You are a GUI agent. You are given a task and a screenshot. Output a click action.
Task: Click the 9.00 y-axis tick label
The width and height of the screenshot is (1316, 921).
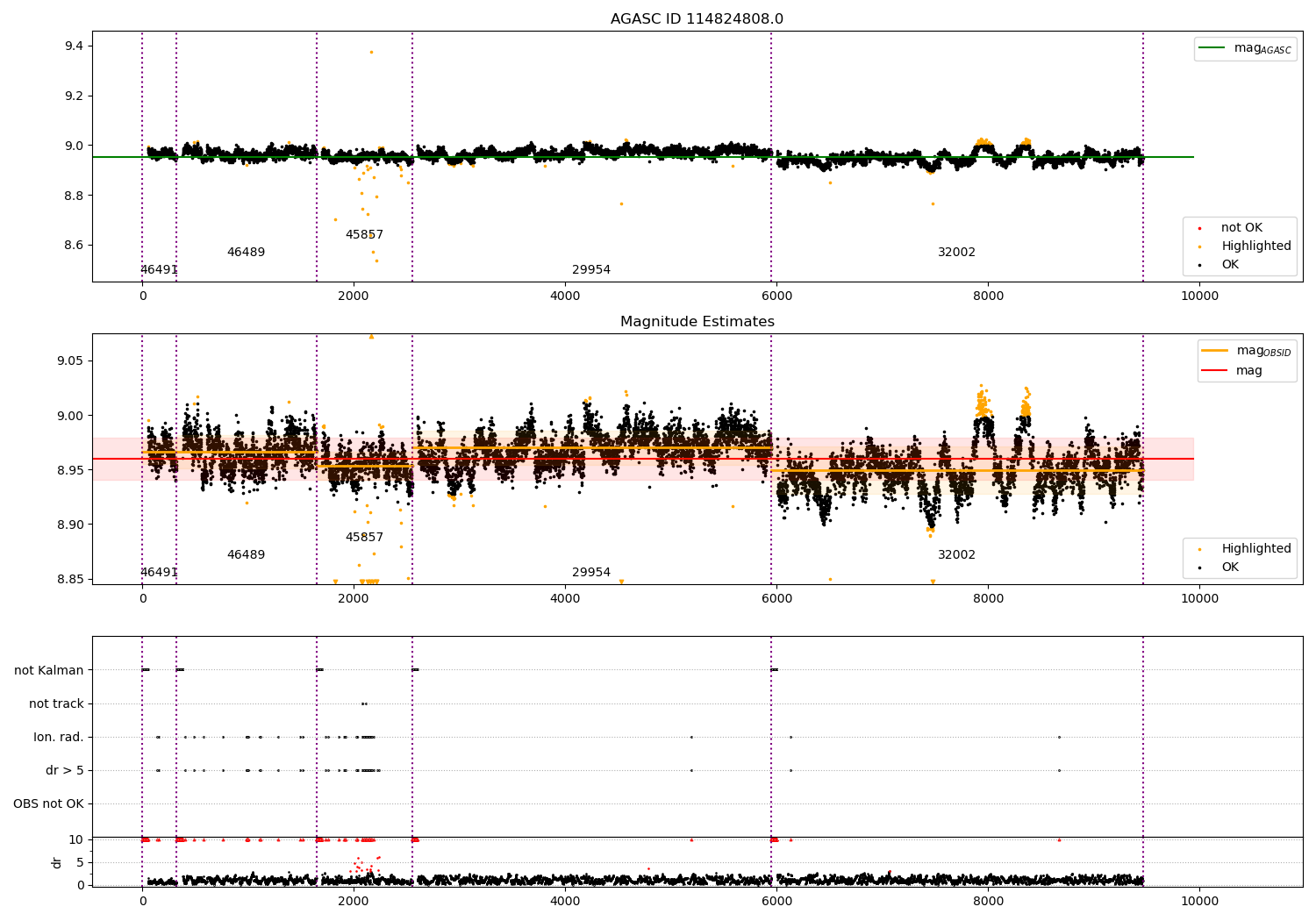70,416
